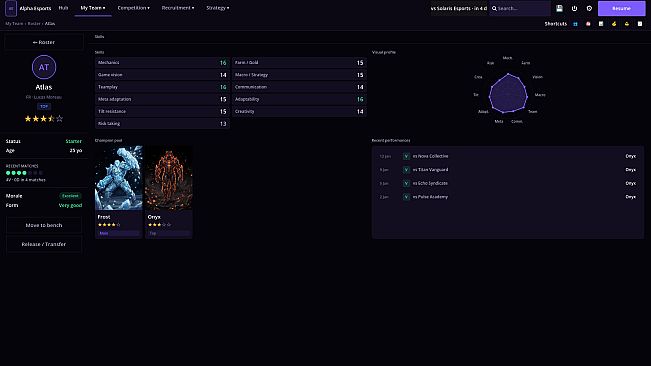Screen dimensions: 651x366
Task: Click the Mechanics skill row
Action: (162, 63)
